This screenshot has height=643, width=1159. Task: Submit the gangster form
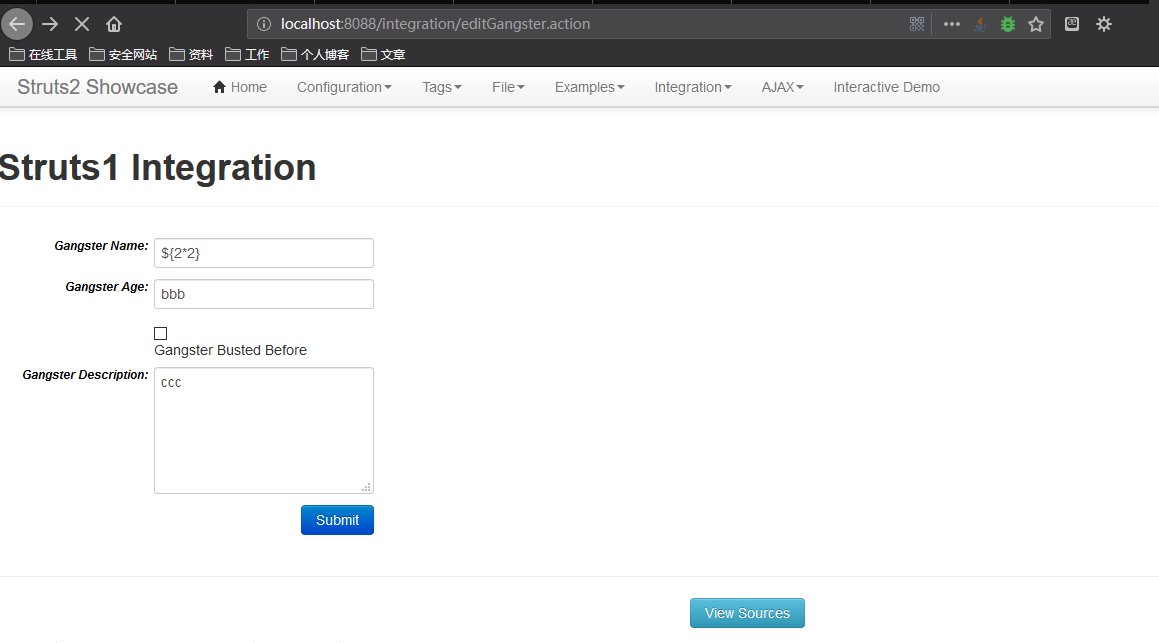[337, 520]
